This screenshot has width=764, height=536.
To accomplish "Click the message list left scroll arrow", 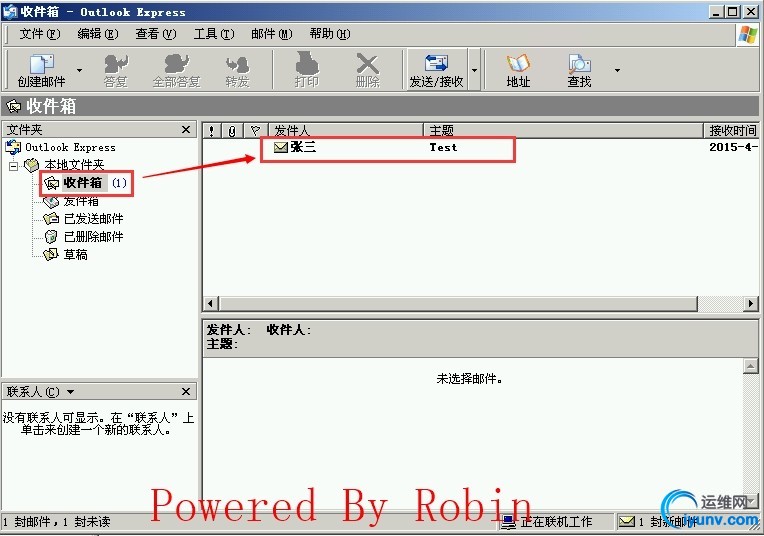I will coord(210,304).
